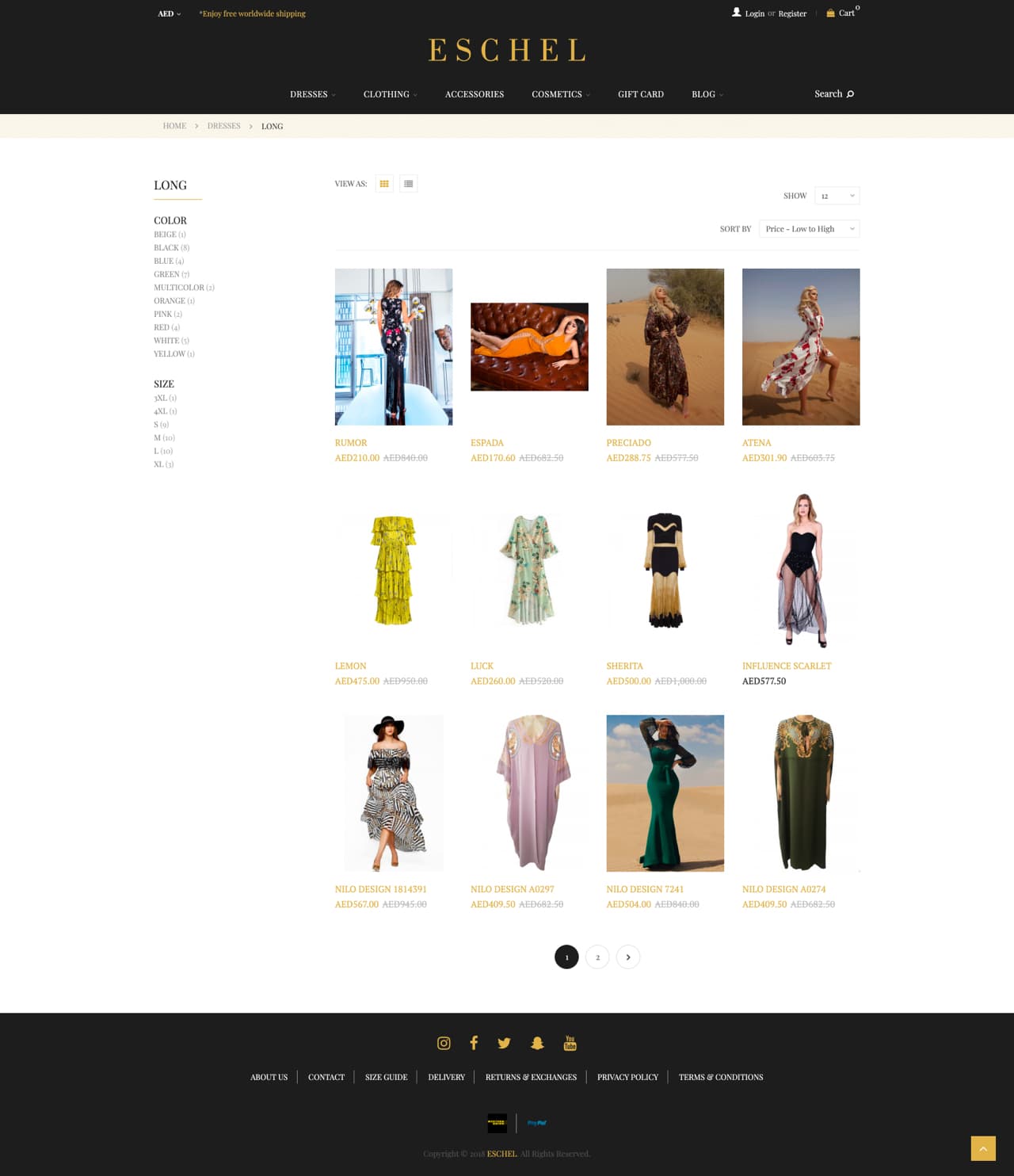Filter by size 4XL
The height and width of the screenshot is (1176, 1014).
165,411
